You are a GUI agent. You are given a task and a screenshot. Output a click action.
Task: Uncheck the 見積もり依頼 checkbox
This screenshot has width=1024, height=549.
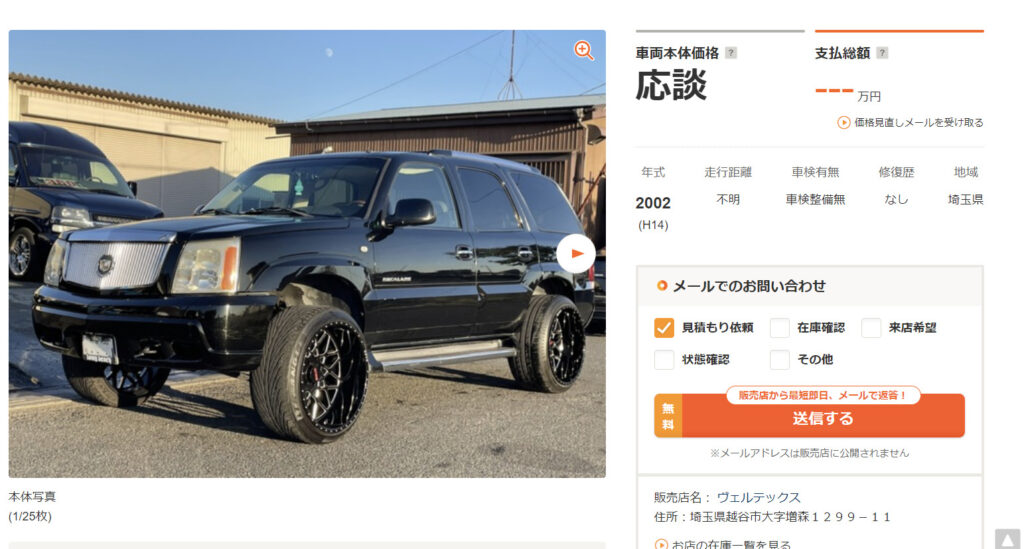(664, 328)
